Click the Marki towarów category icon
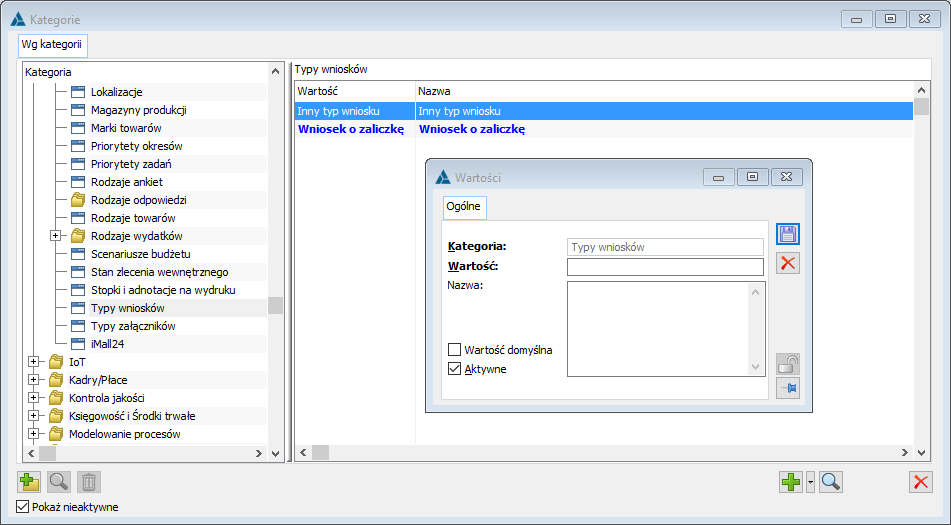Viewport: 951px width, 525px height. (78, 128)
